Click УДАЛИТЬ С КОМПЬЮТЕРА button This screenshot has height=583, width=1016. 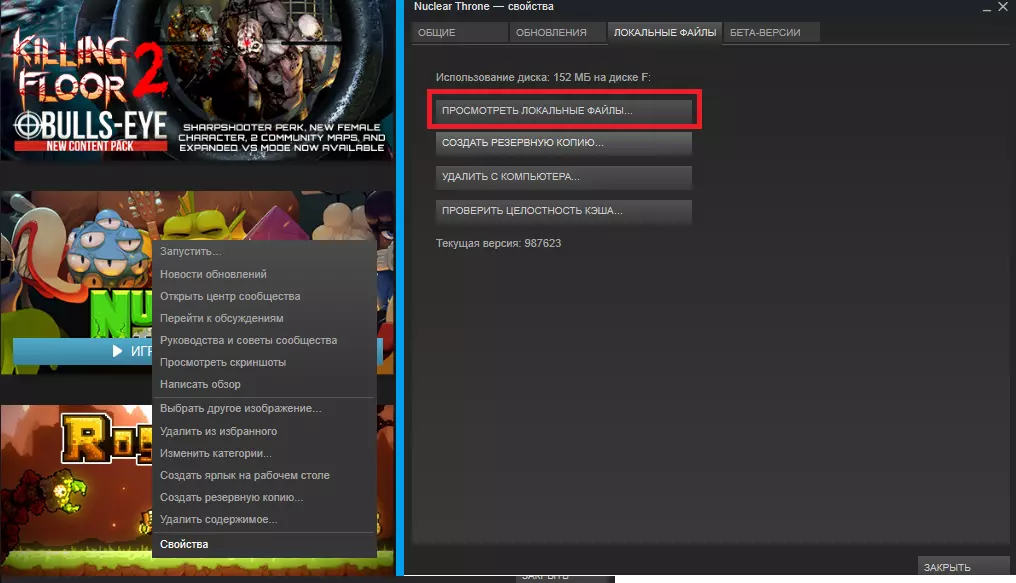564,176
